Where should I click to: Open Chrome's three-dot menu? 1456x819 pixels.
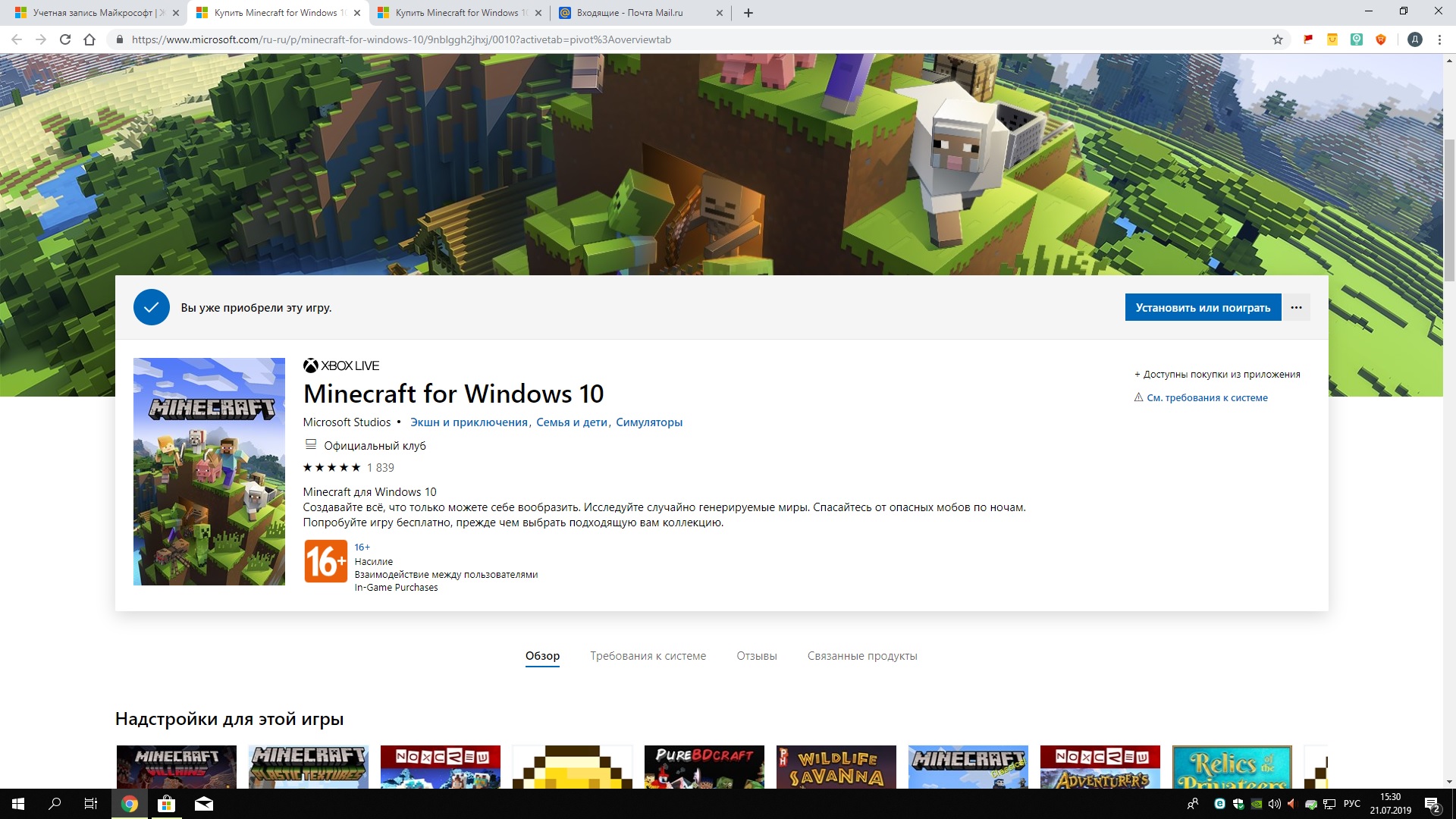[x=1439, y=39]
